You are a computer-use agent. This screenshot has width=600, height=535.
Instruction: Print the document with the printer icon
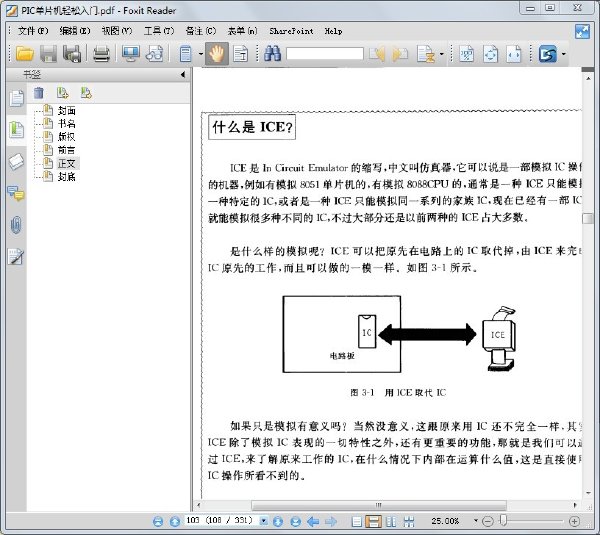(x=101, y=54)
